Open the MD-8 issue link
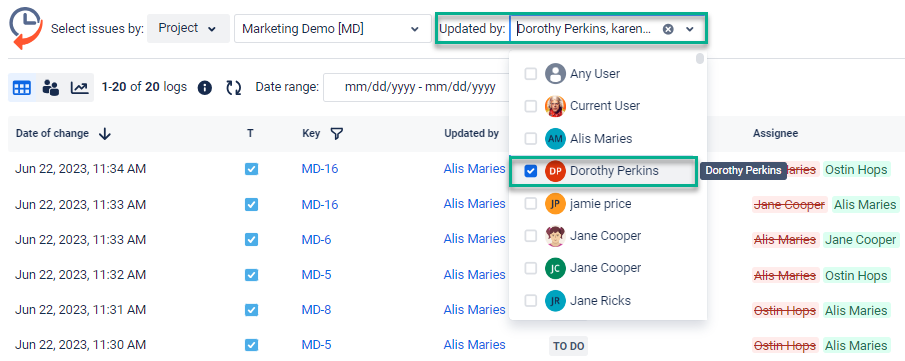 [x=316, y=310]
